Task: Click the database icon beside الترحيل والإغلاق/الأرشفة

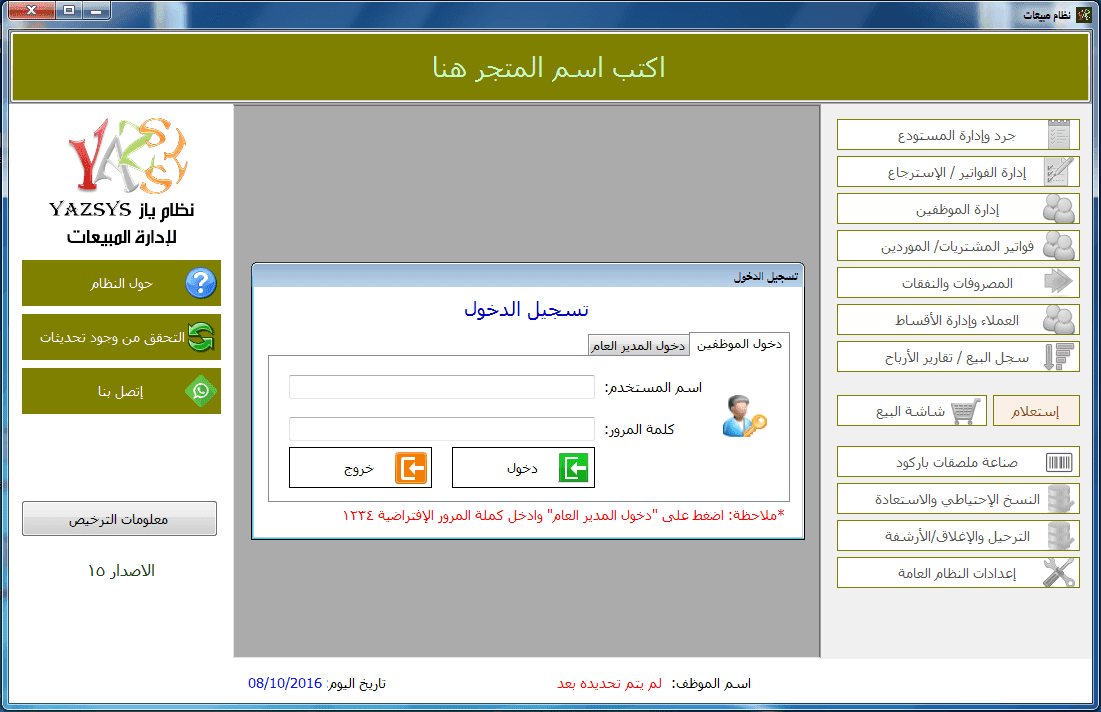Action: click(x=1060, y=536)
